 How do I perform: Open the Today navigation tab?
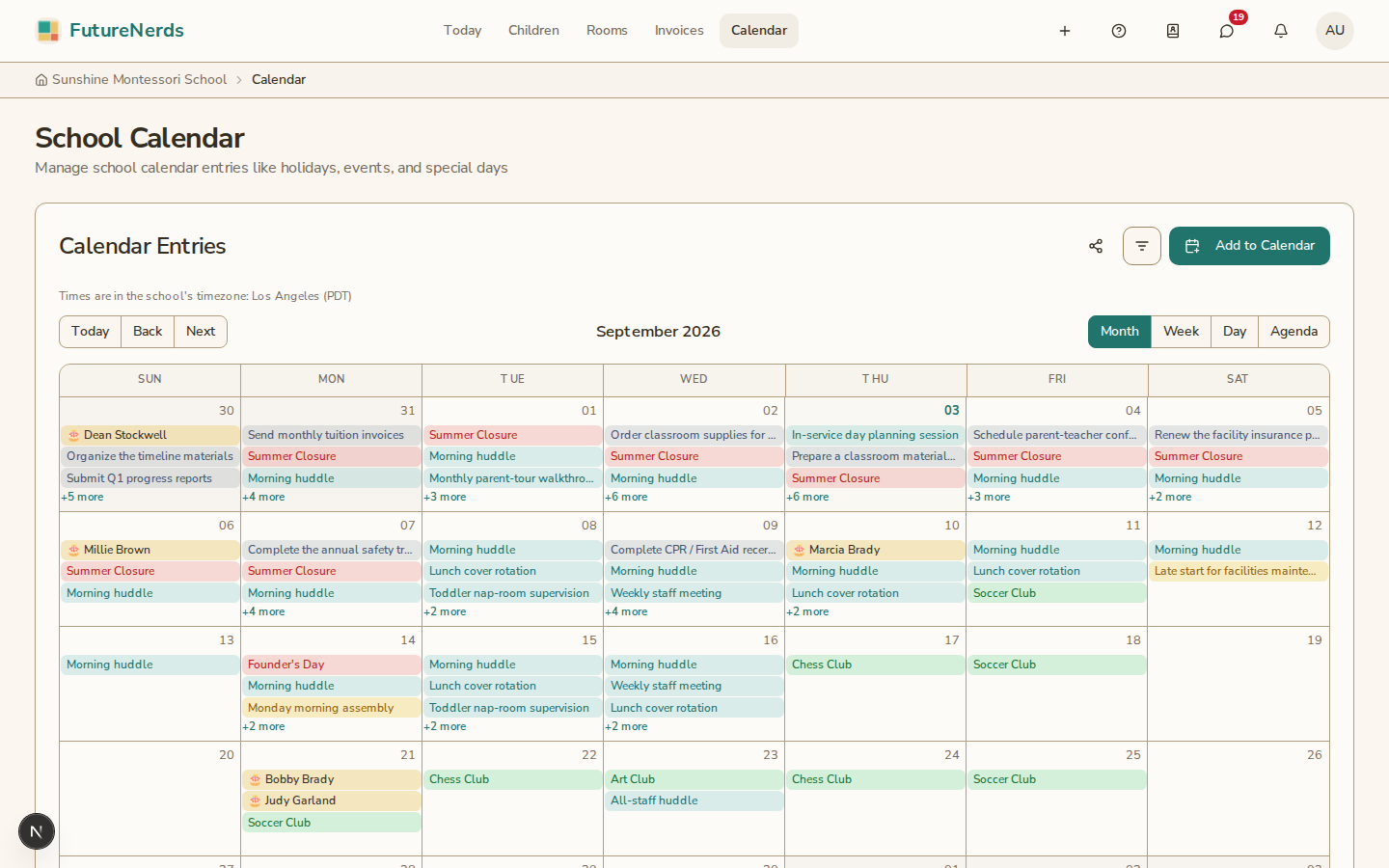tap(462, 31)
